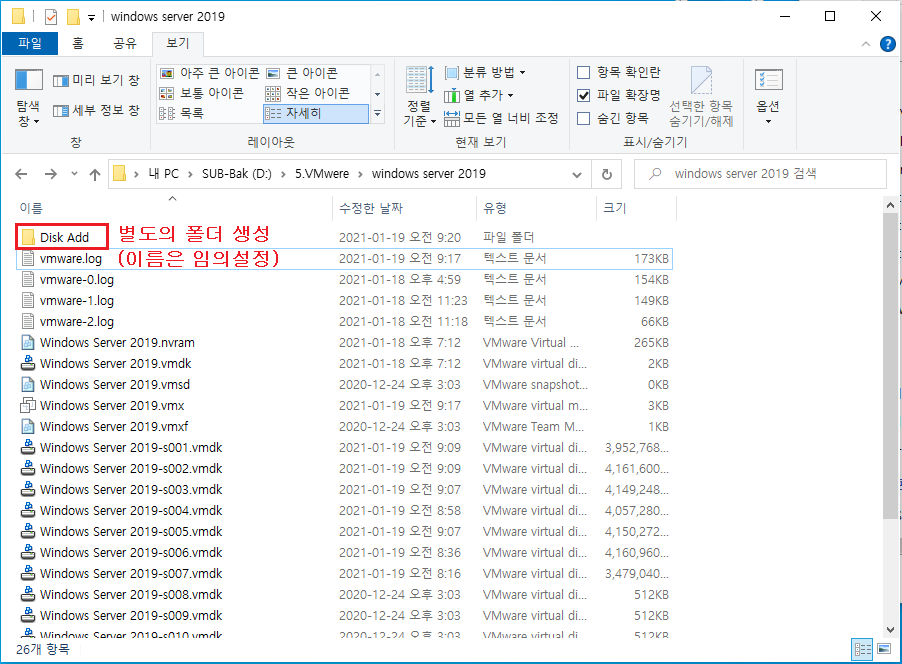Screen dimensions: 902x664
Task: Open the sort by (정렬 기준) menu
Action: point(419,97)
